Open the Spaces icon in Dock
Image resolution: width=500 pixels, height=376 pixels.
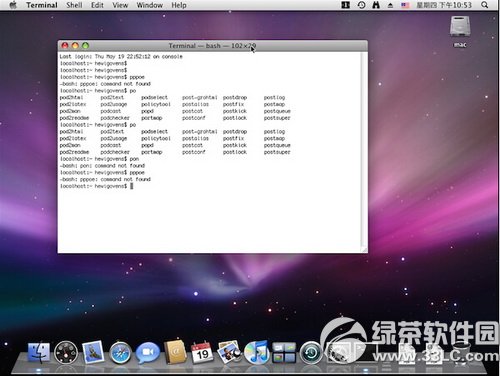point(284,353)
